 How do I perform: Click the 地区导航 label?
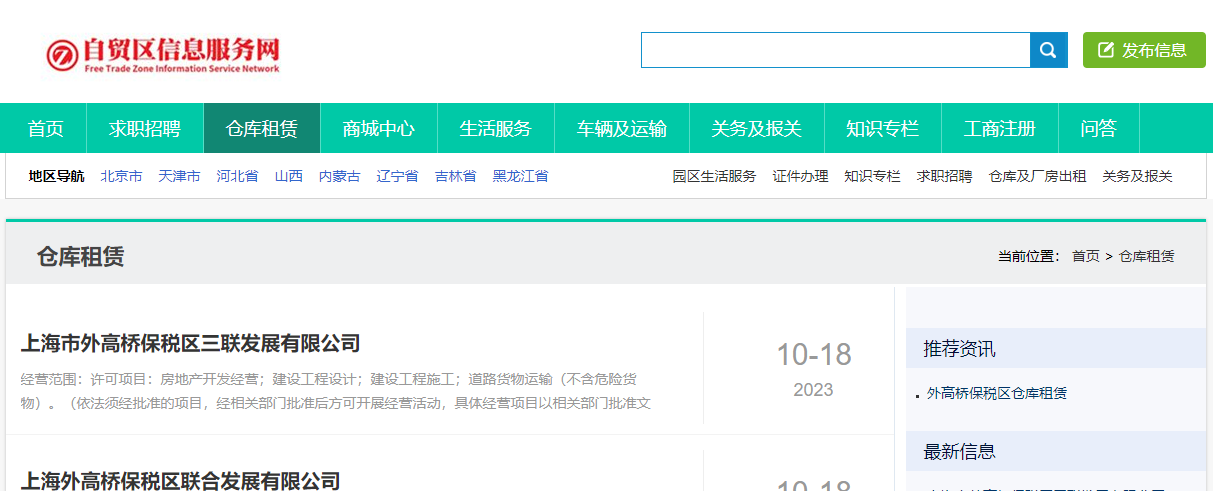pos(57,176)
